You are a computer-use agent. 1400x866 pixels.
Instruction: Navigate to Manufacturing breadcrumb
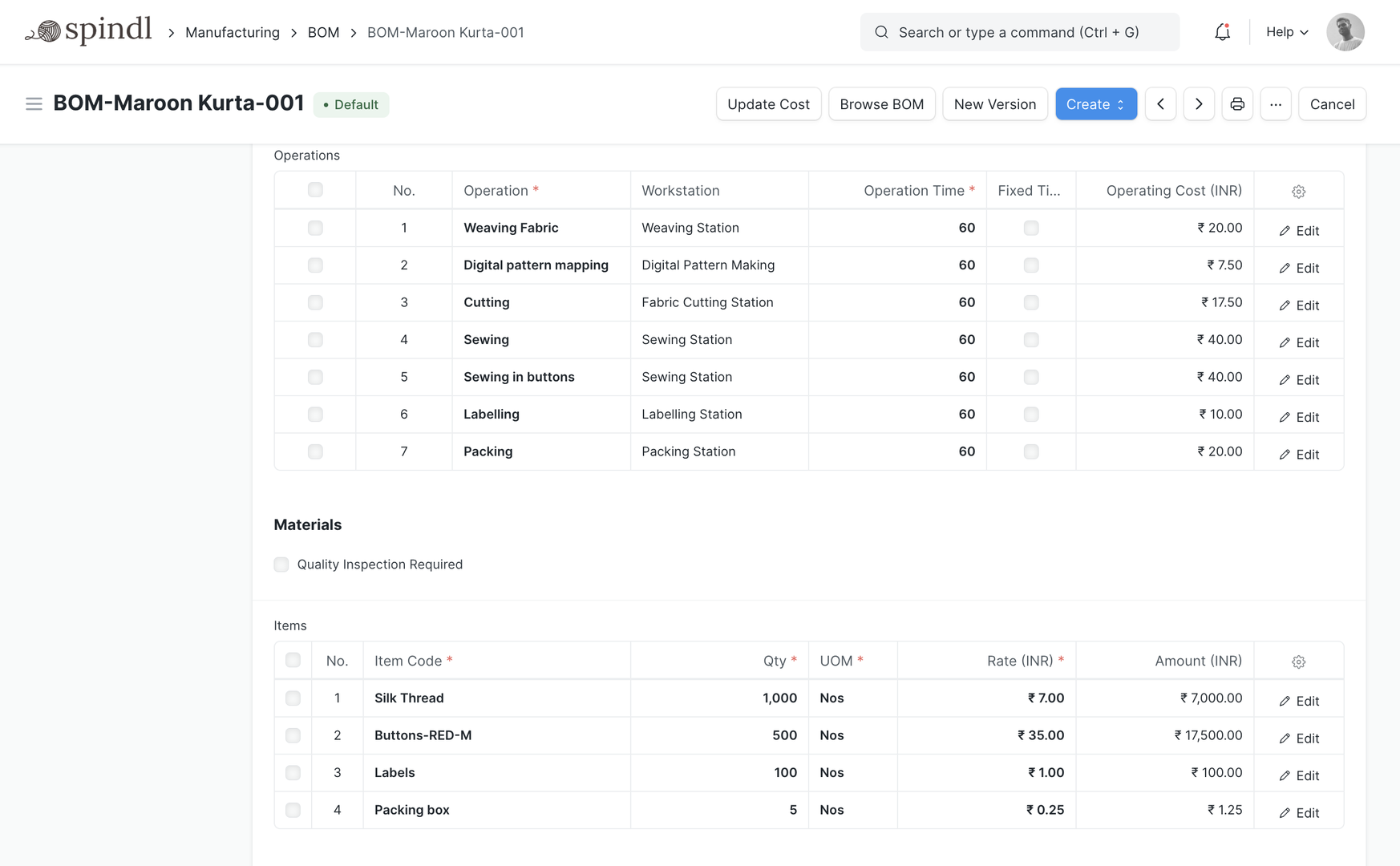point(233,33)
